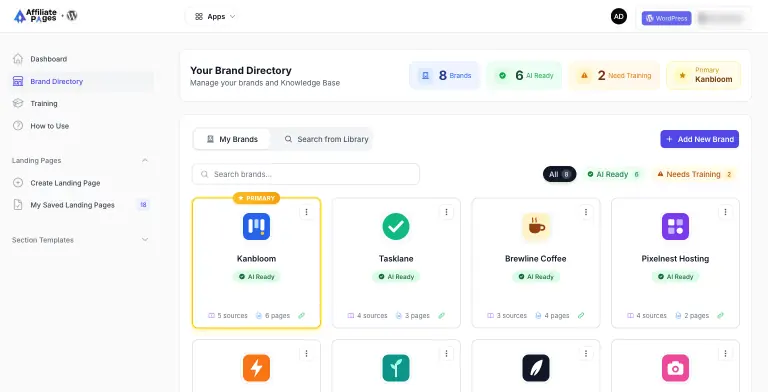Click the Affiliate Pages logo
This screenshot has width=768, height=392.
pyautogui.click(x=35, y=16)
